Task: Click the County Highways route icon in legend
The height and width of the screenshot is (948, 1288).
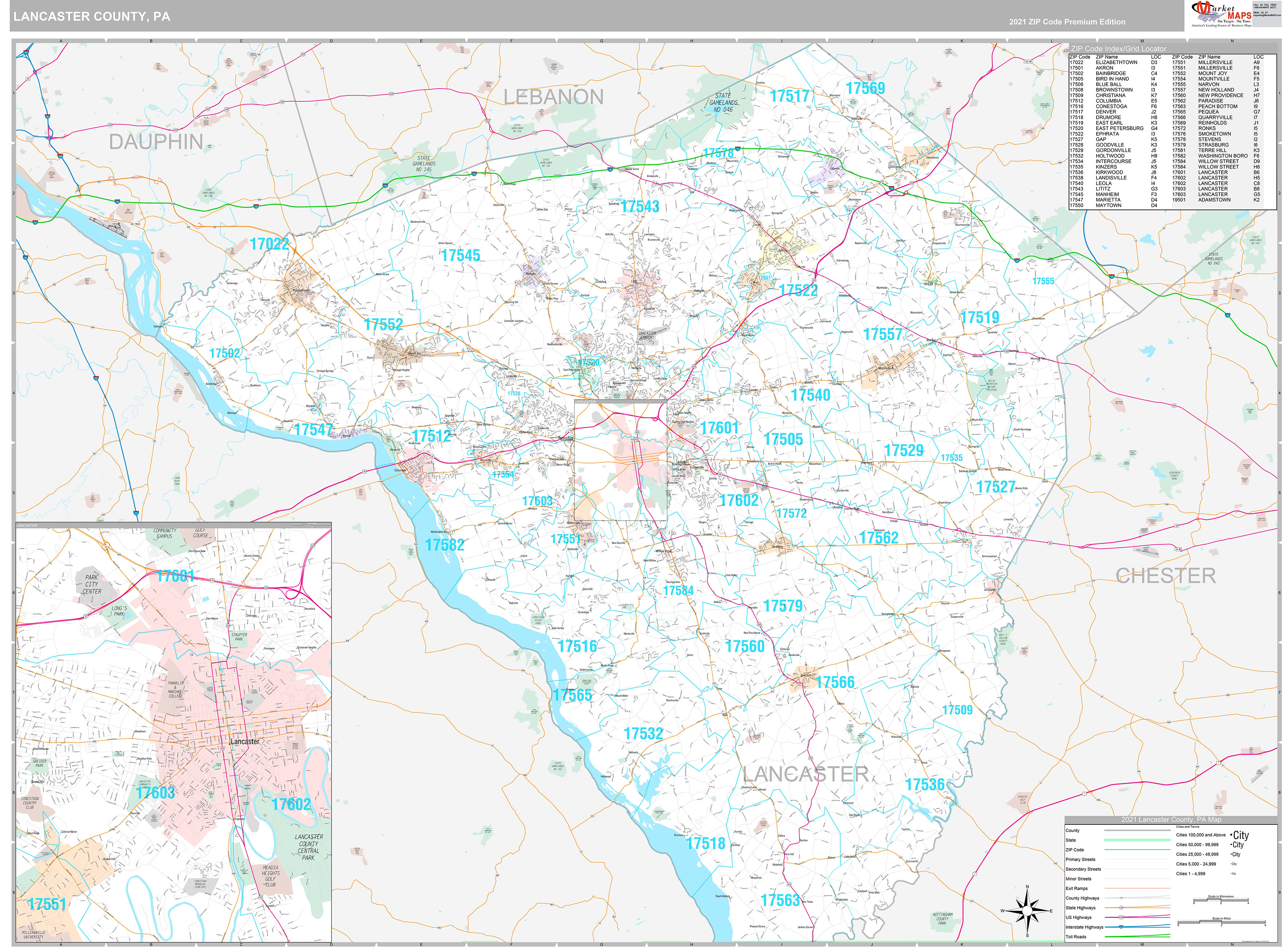Action: point(1121,898)
